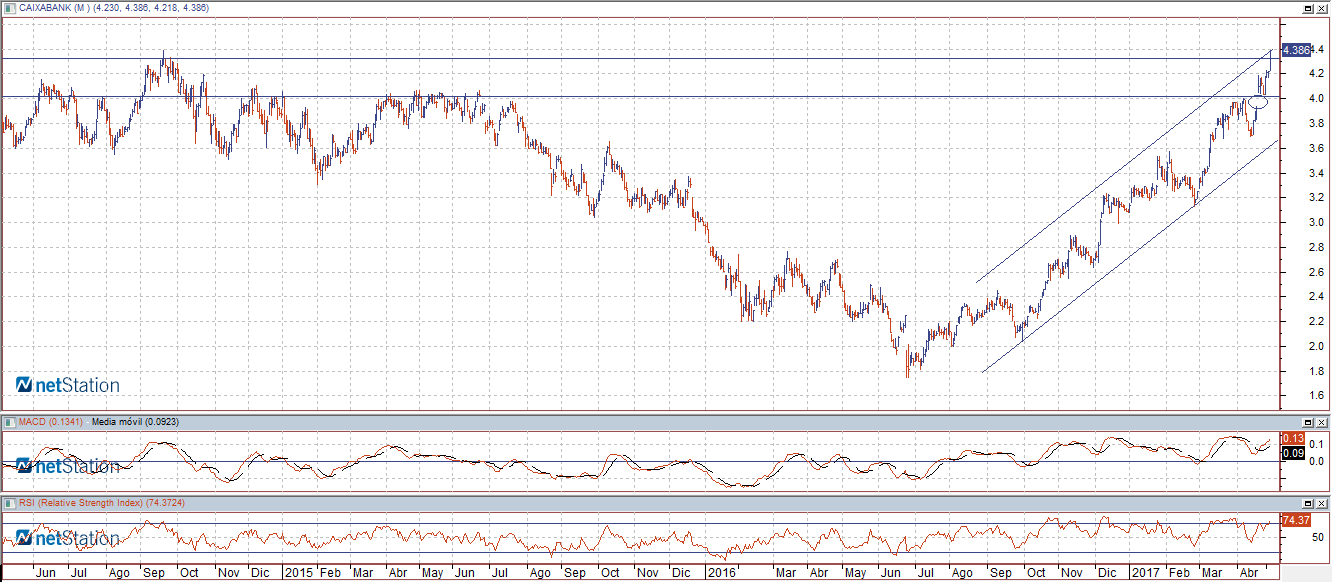Select the white ellipse annotation near 4.0
Screen dimensions: 1332x582
point(1258,102)
